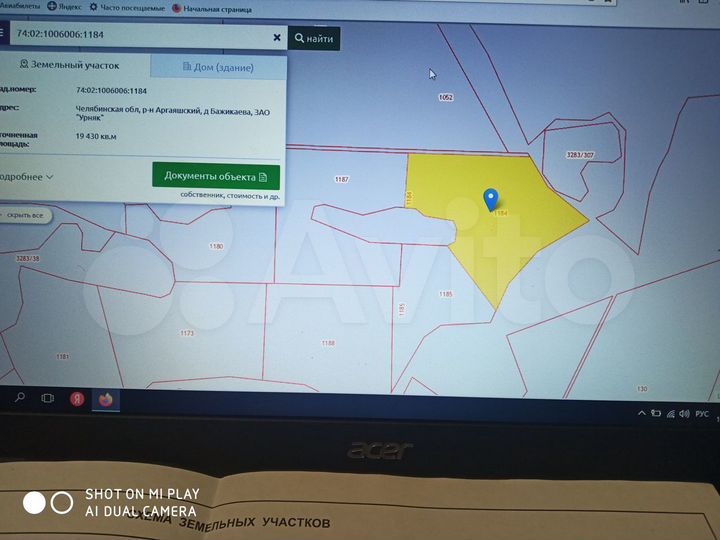Focus the cadastral number search input
This screenshot has height=540, width=720.
click(142, 35)
